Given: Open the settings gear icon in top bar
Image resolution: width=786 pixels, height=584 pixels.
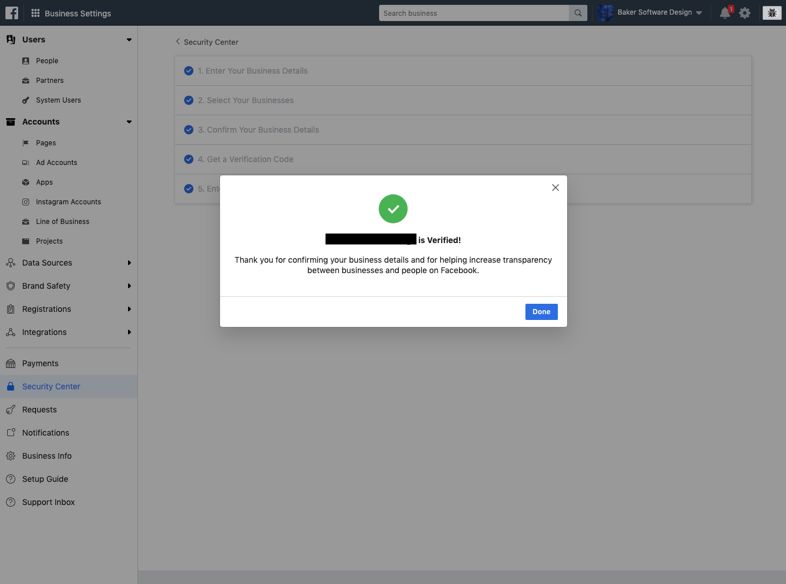Looking at the screenshot, I should pyautogui.click(x=745, y=13).
